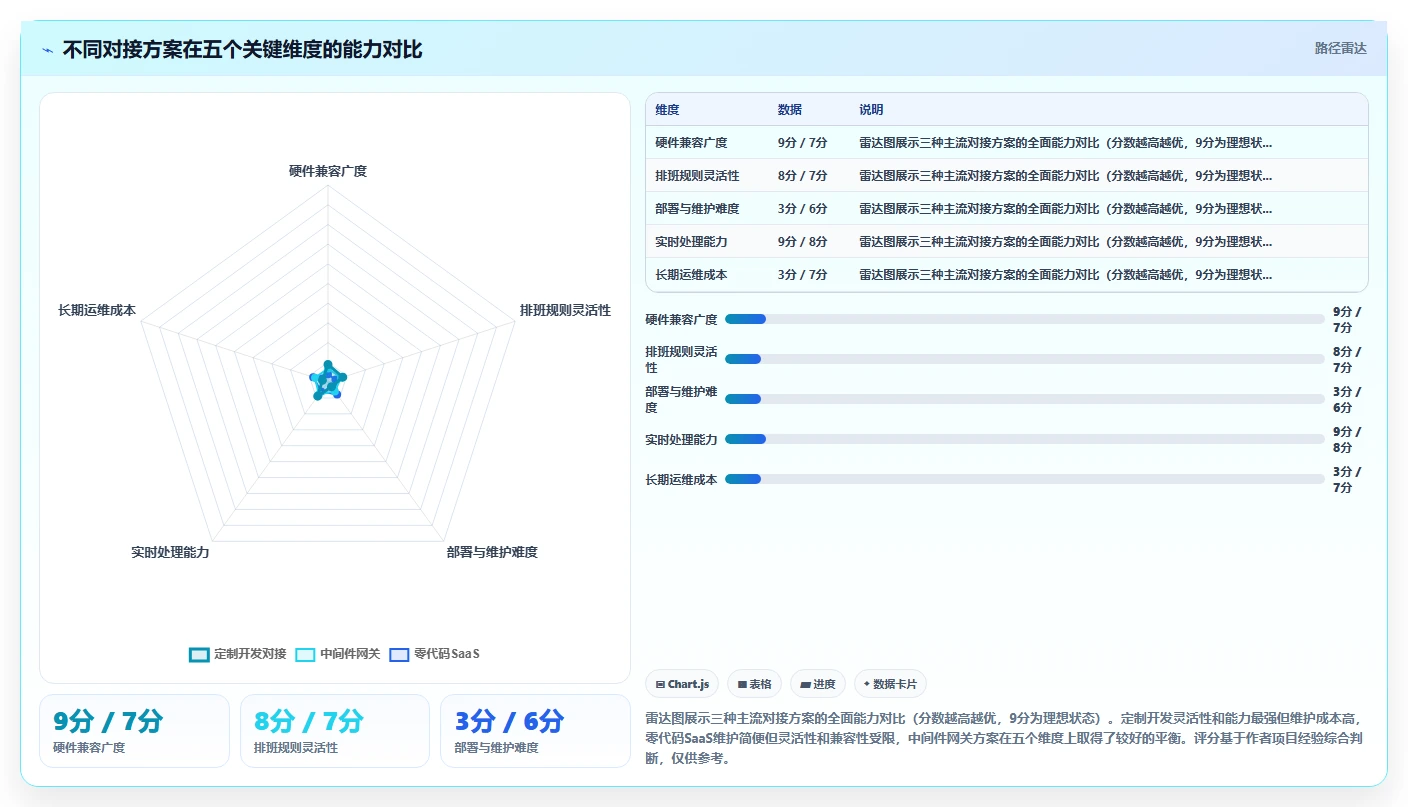Click the 路径雷达 label in the header
1408x807 pixels.
click(1340, 48)
